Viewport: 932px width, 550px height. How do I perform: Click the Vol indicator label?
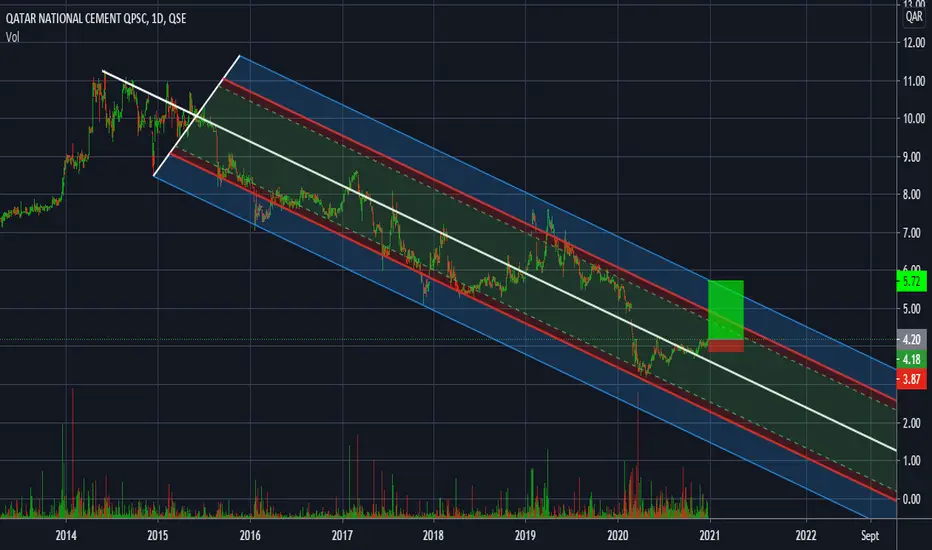(x=12, y=37)
